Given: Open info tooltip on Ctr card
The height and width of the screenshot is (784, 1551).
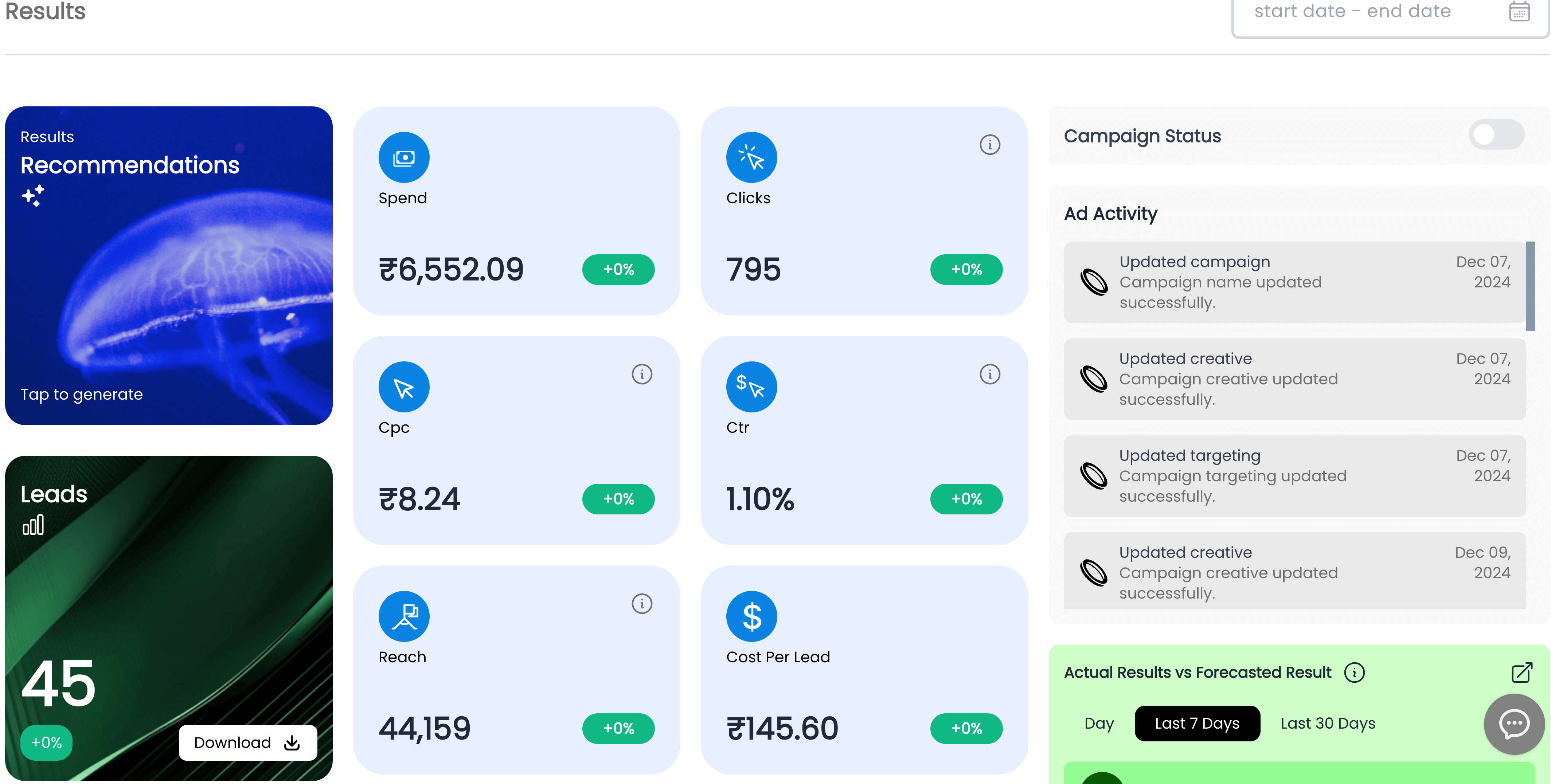Looking at the screenshot, I should 989,374.
